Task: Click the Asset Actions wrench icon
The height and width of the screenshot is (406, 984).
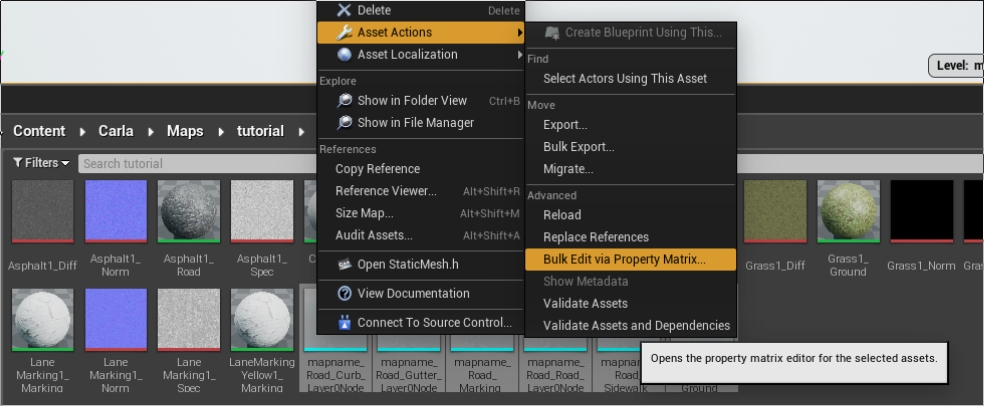Action: (344, 32)
